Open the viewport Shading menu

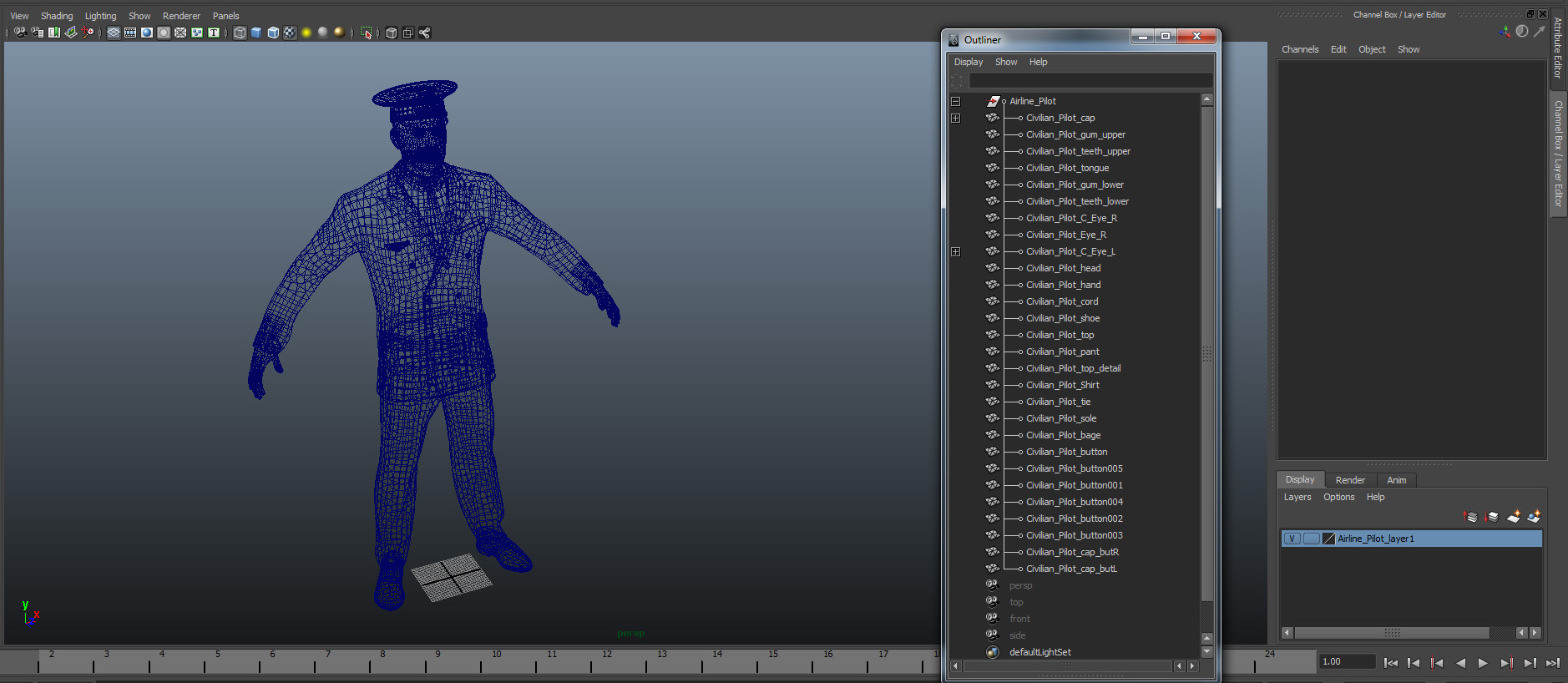(57, 16)
